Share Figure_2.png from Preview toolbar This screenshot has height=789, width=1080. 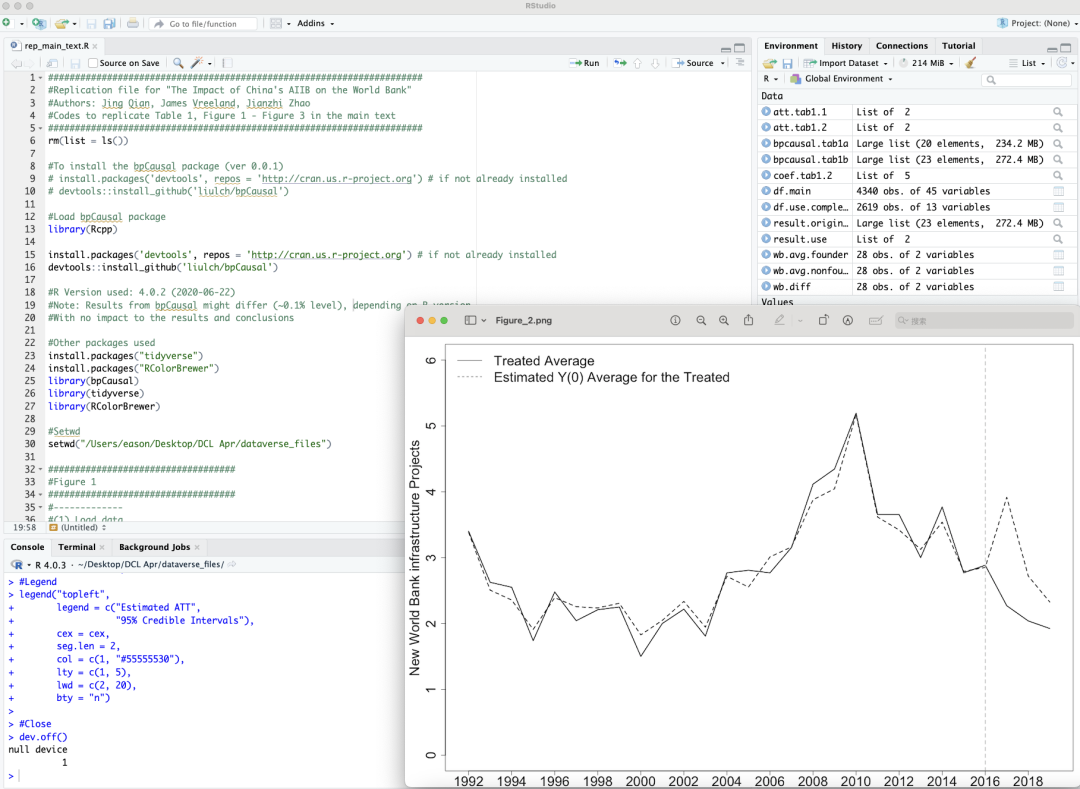[748, 320]
